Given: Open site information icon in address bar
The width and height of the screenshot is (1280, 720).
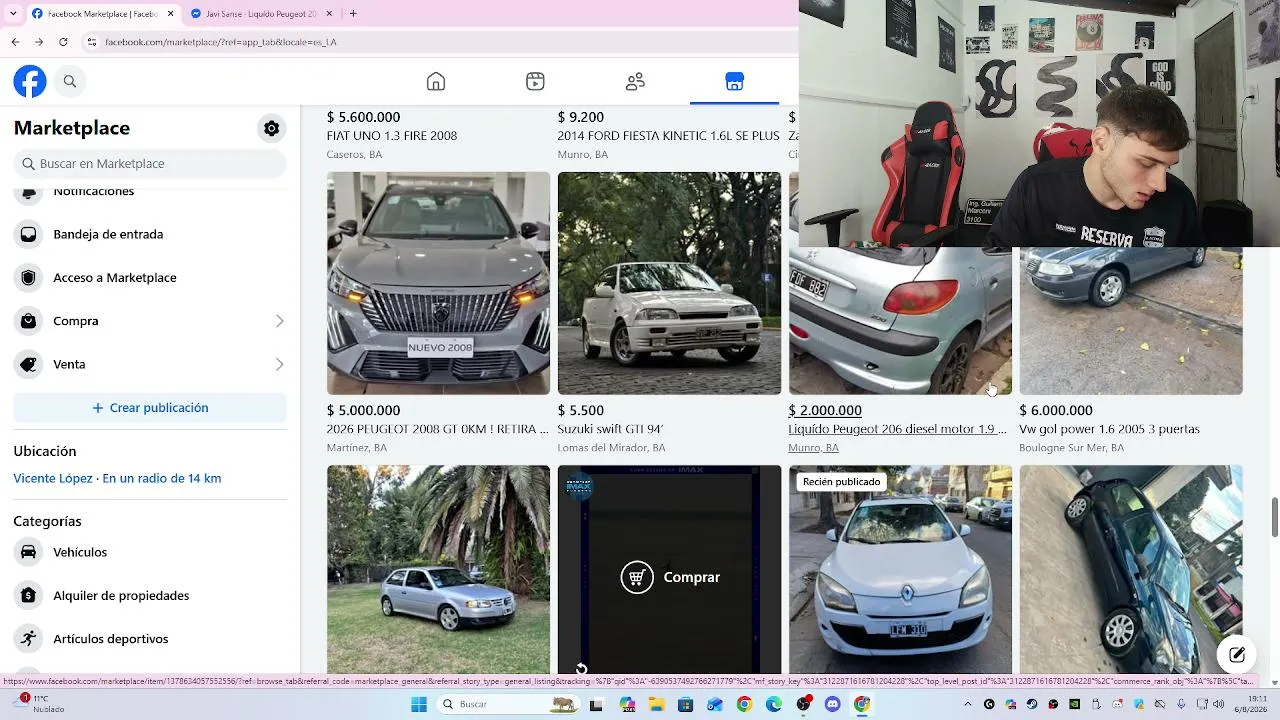Looking at the screenshot, I should click(x=91, y=42).
